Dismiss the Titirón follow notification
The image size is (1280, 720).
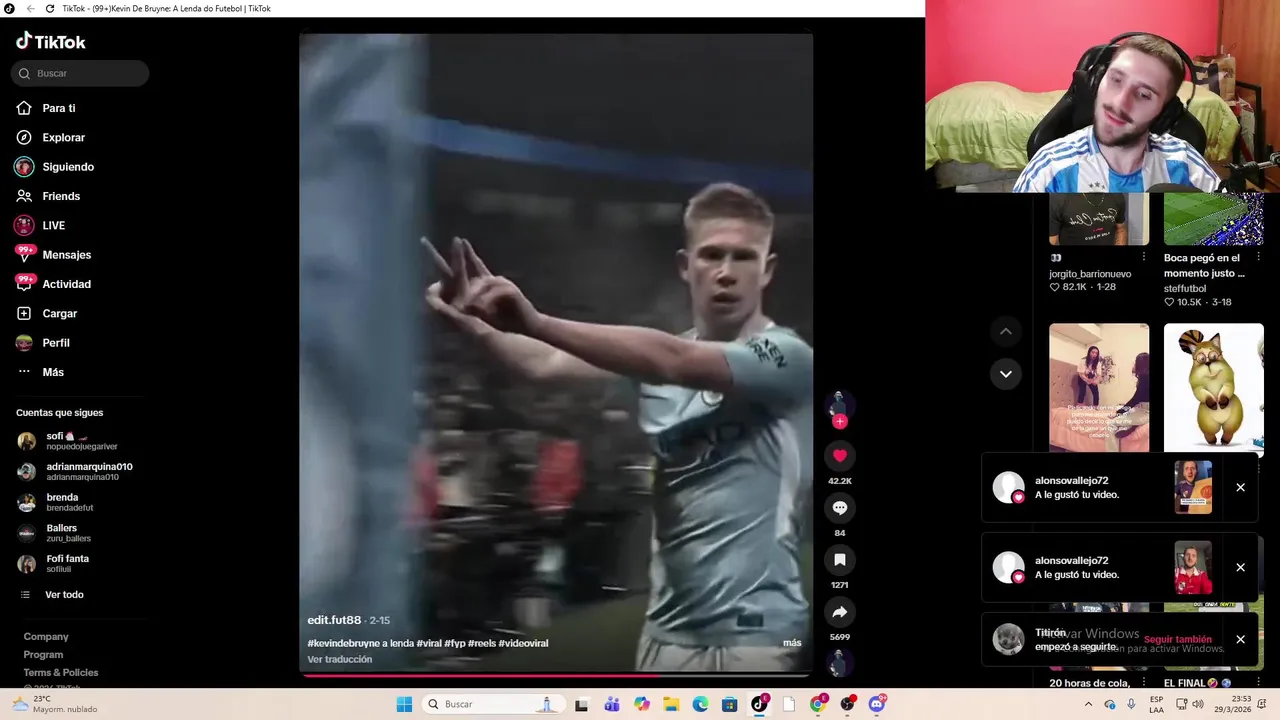(1240, 640)
